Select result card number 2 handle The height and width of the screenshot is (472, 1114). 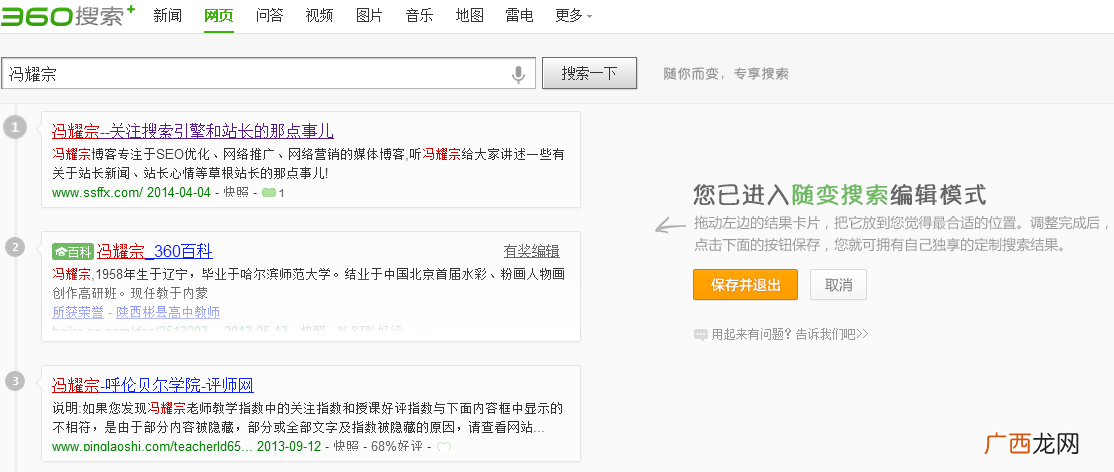coord(15,247)
